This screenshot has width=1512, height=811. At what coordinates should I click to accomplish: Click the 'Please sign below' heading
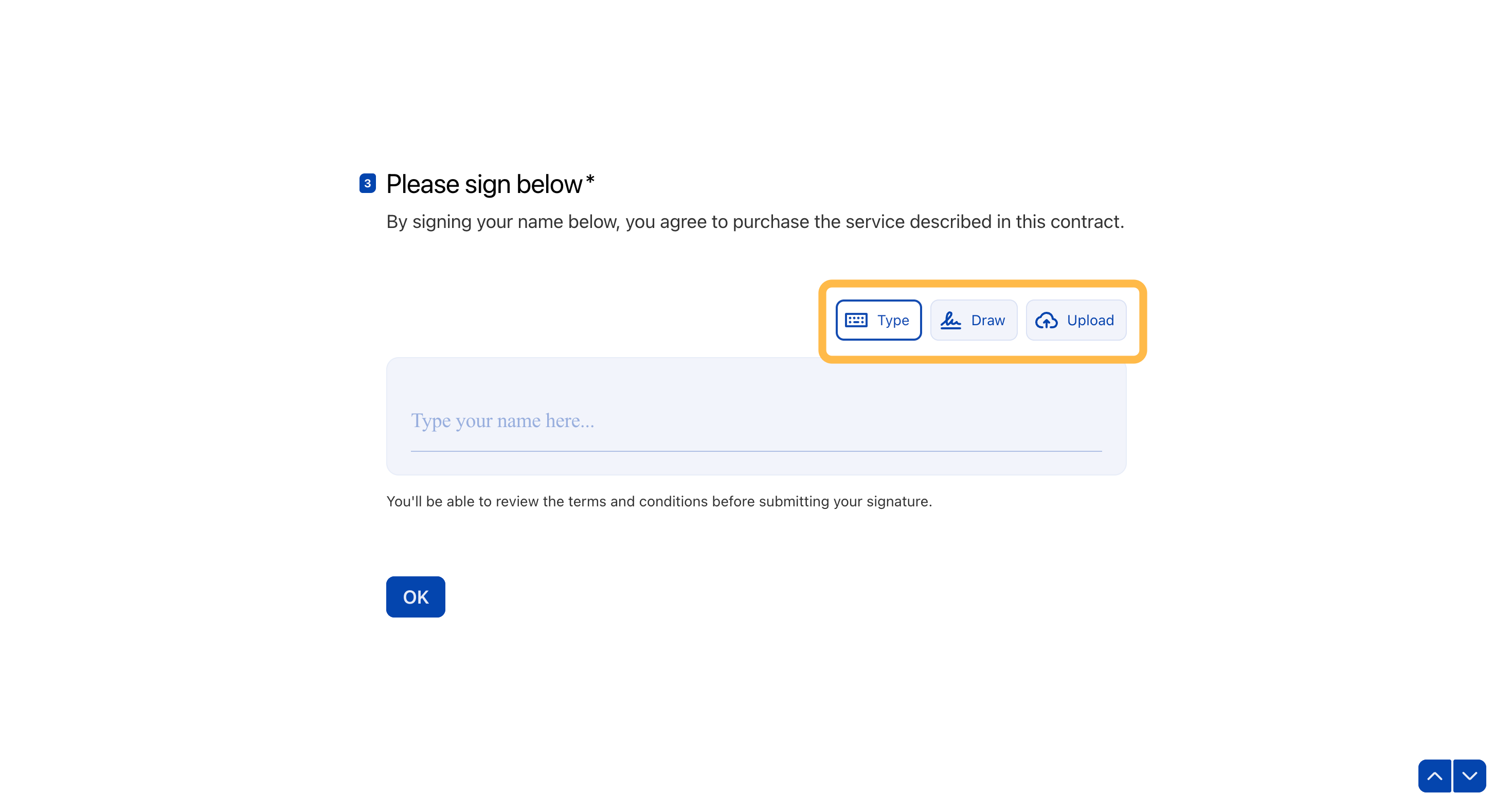tap(483, 184)
